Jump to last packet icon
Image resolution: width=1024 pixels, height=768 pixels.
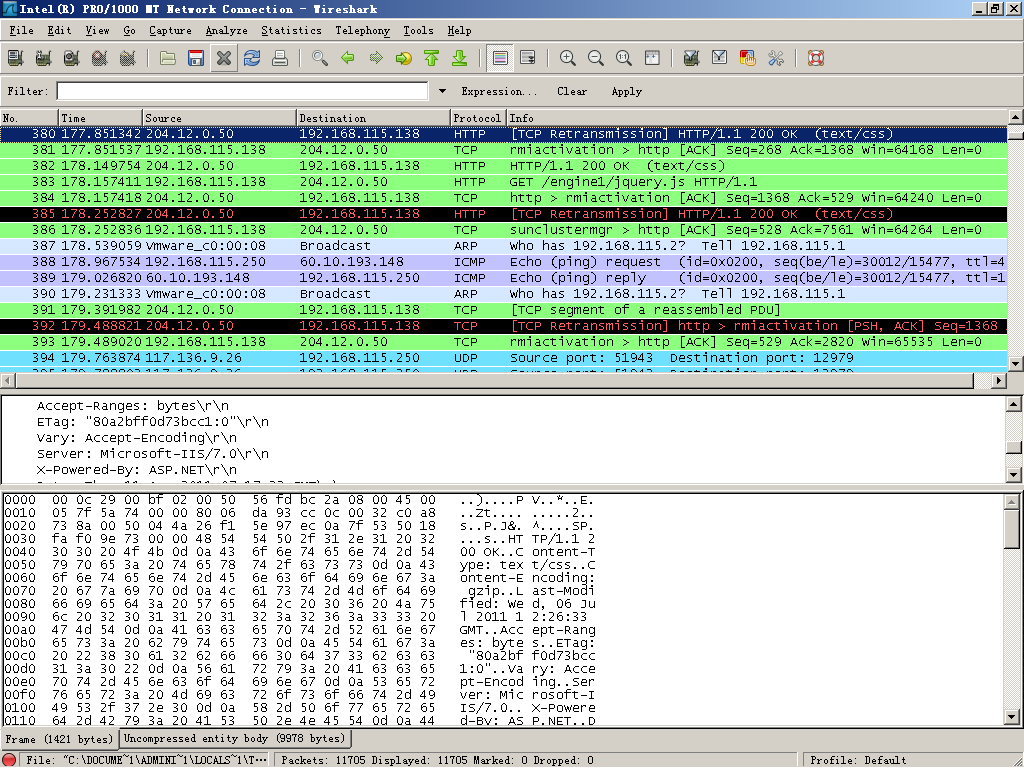[460, 58]
